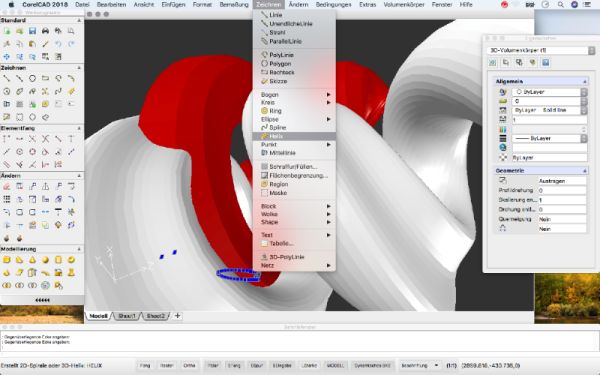Open Spotlight search in macOS menu bar
600x375 pixels.
(x=561, y=5)
